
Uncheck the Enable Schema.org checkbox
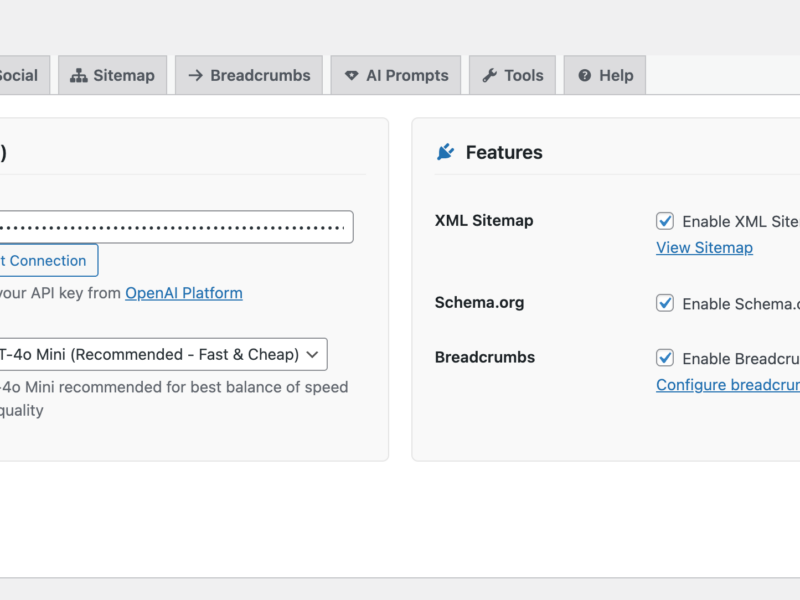(x=665, y=303)
